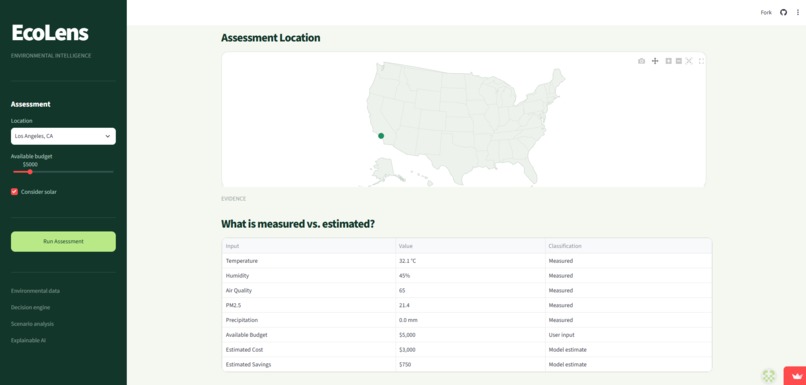Open the GitHub repository icon
806x385 pixels.
(783, 12)
